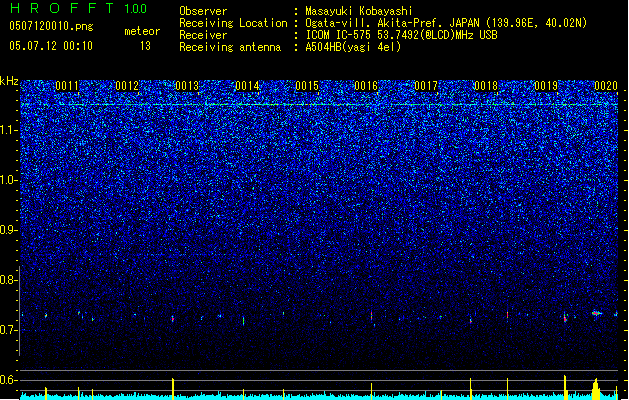This screenshot has width=629, height=400.
Task: Click the 'meteor' label
Action: (x=142, y=31)
